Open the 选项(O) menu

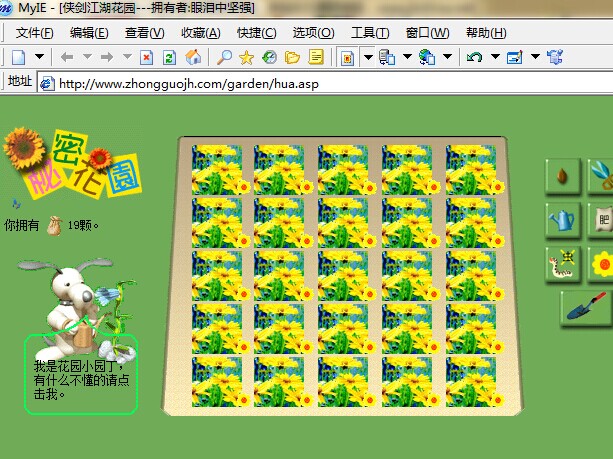[x=314, y=33]
